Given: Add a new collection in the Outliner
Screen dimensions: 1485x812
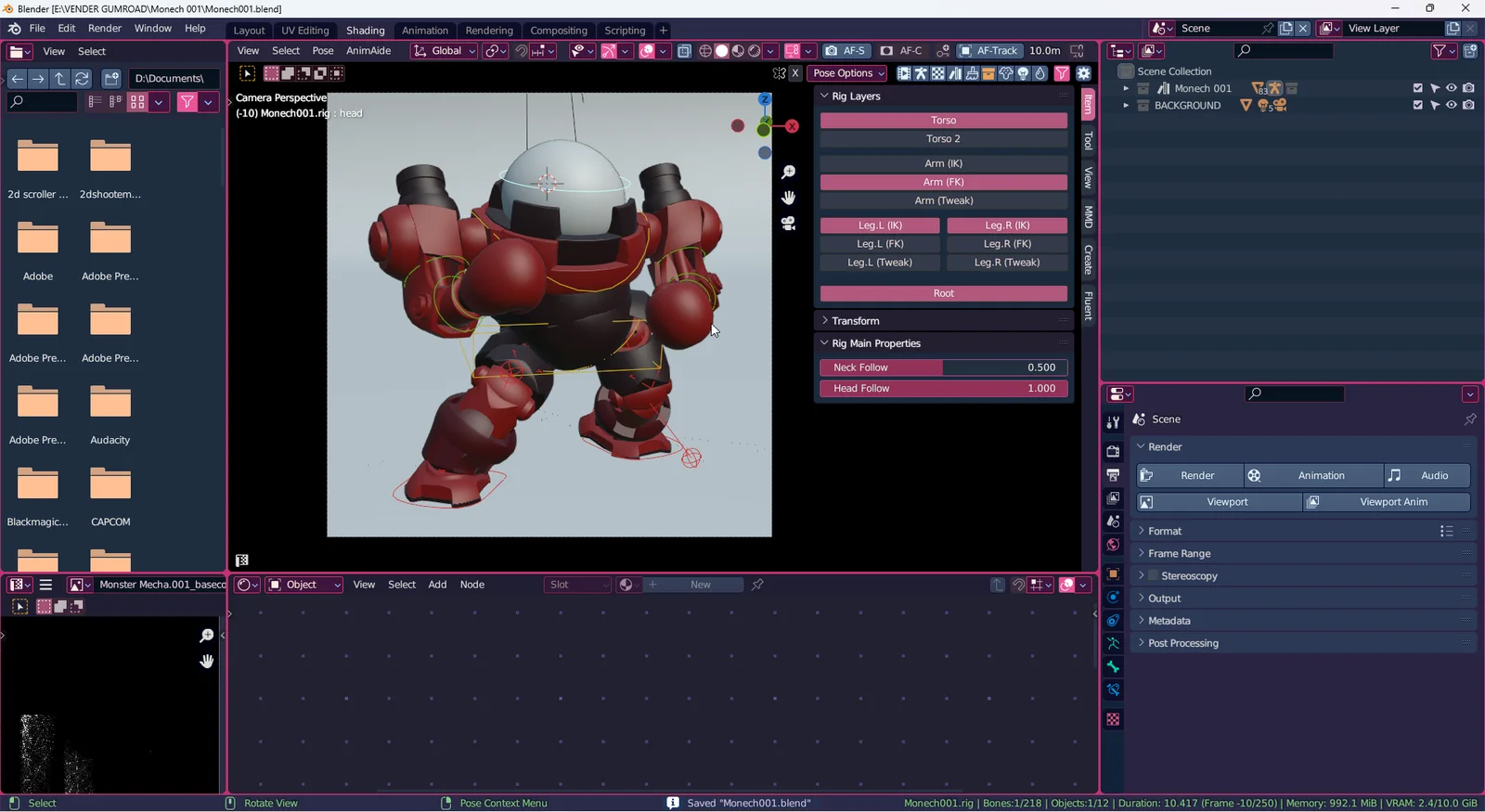Looking at the screenshot, I should coord(1470,51).
